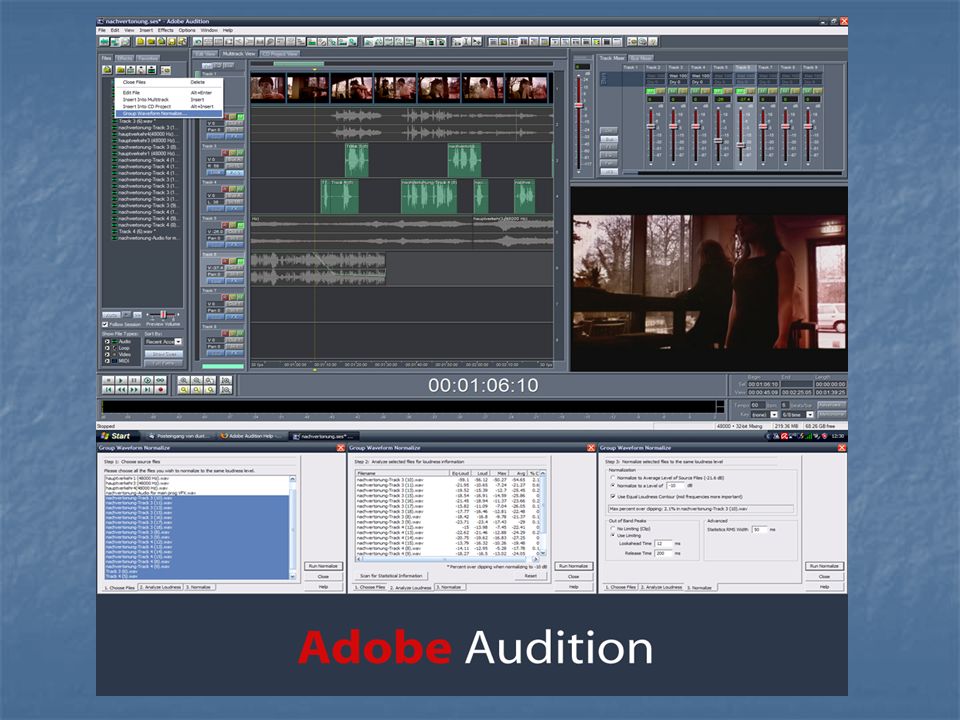
Task: Open Normalize tab in Step 2 dialog
Action: click(450, 587)
